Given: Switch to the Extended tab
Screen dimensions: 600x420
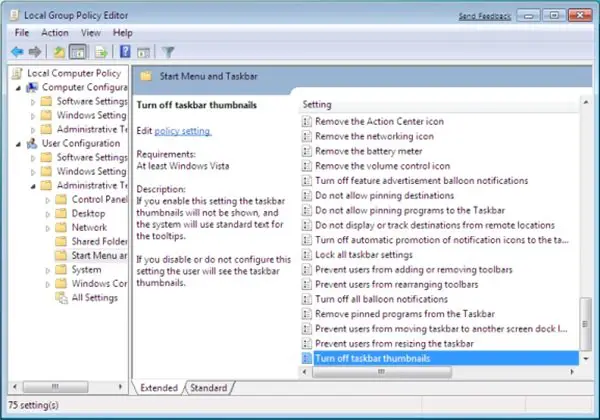Looking at the screenshot, I should click(159, 388).
